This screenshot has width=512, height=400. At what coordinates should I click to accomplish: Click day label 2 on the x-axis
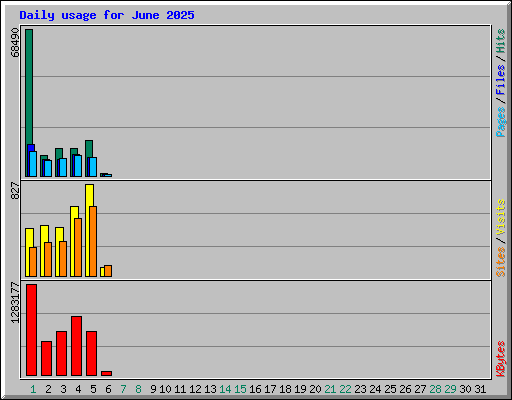coord(48,389)
